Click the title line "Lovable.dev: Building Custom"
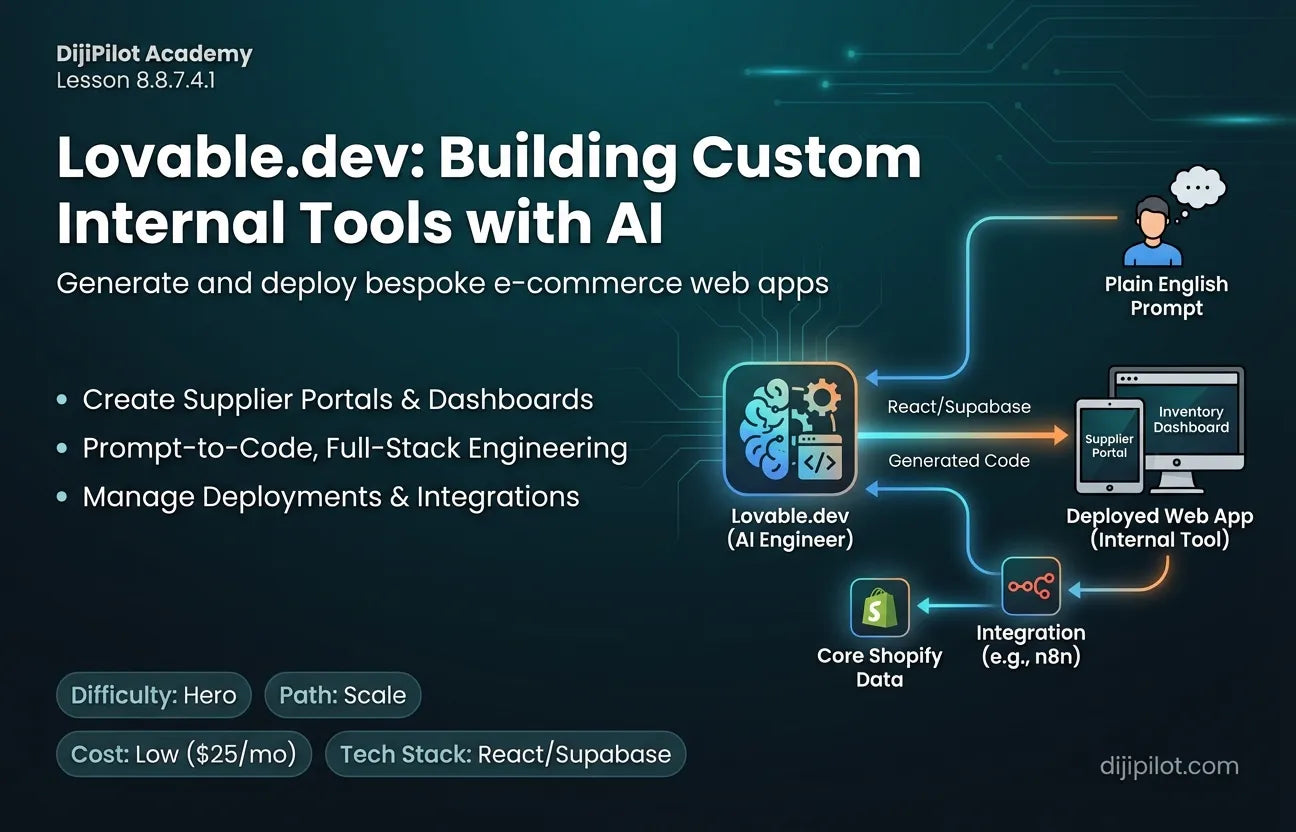Image resolution: width=1296 pixels, height=832 pixels. click(x=489, y=159)
